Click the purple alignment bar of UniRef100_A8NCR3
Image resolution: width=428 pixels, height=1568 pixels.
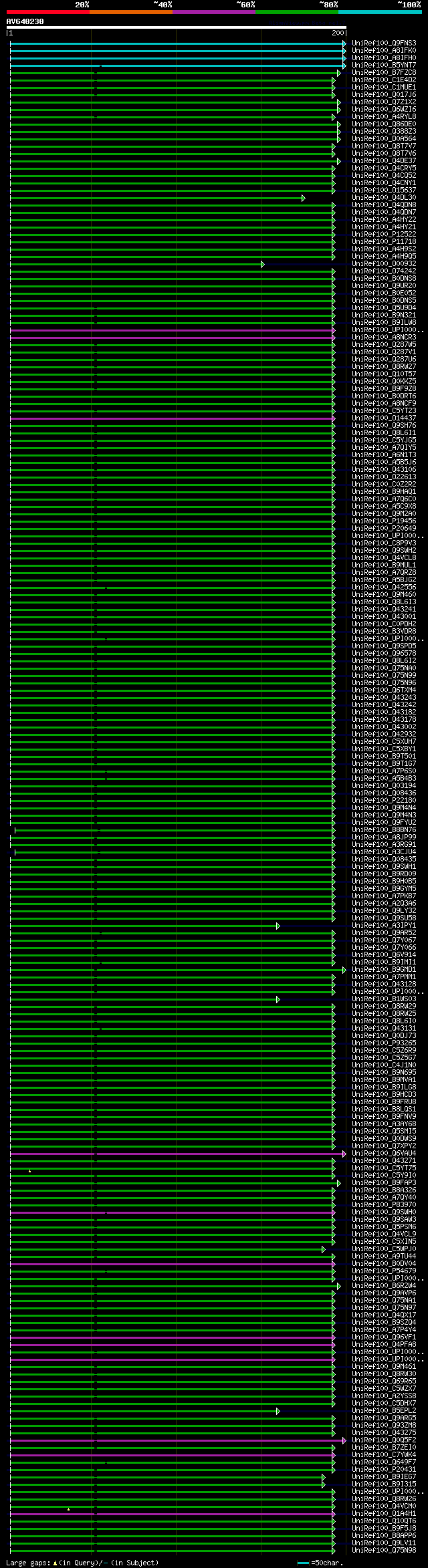[171, 338]
